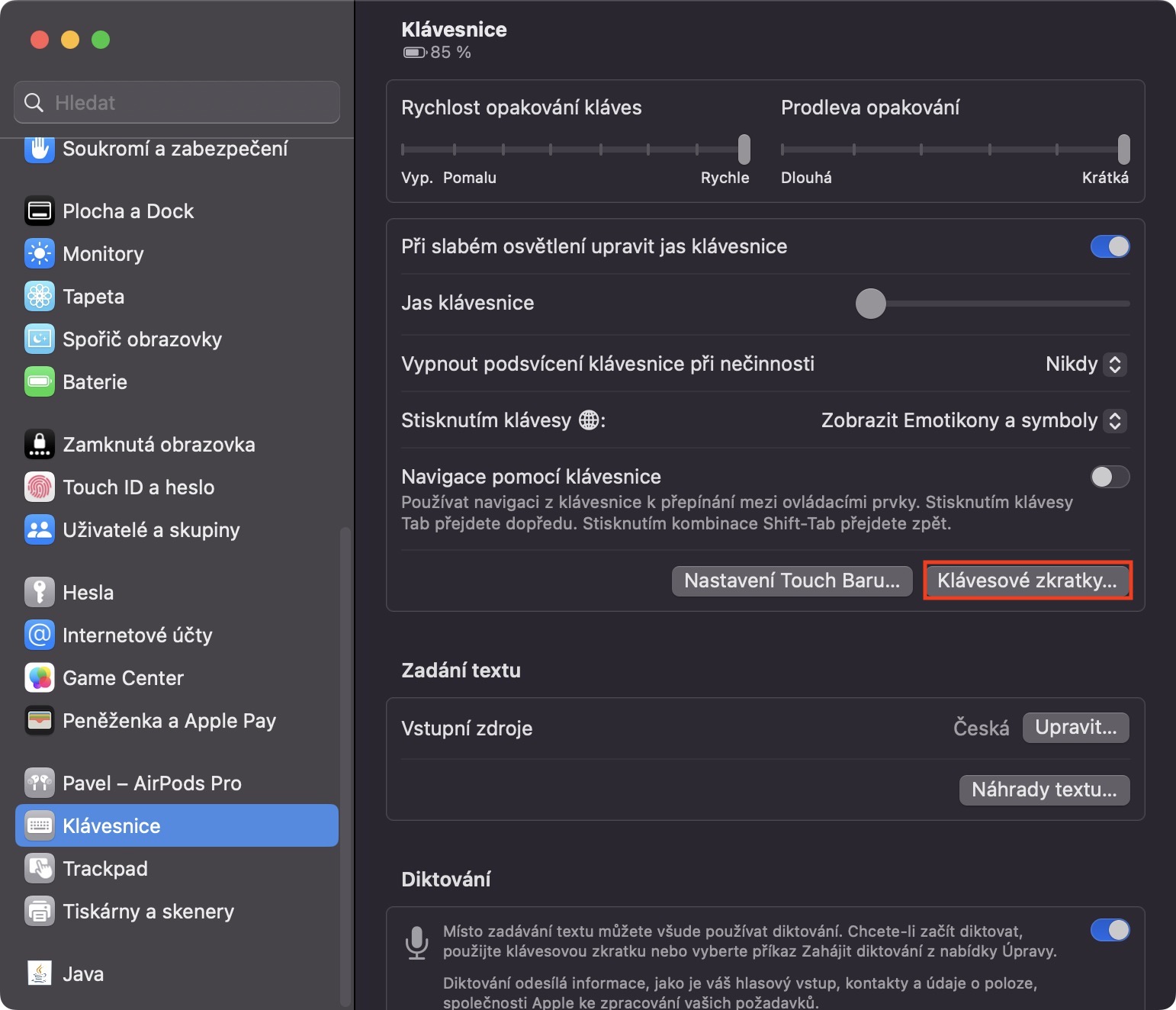The width and height of the screenshot is (1176, 1010).
Task: Click the Klávesové zkratky… button
Action: (x=1027, y=581)
